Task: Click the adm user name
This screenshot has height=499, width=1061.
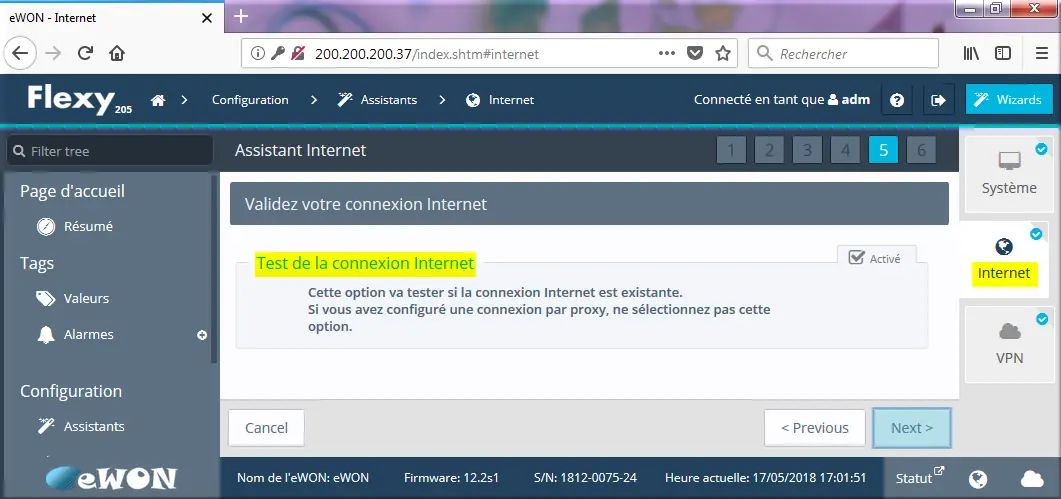Action: (x=855, y=100)
